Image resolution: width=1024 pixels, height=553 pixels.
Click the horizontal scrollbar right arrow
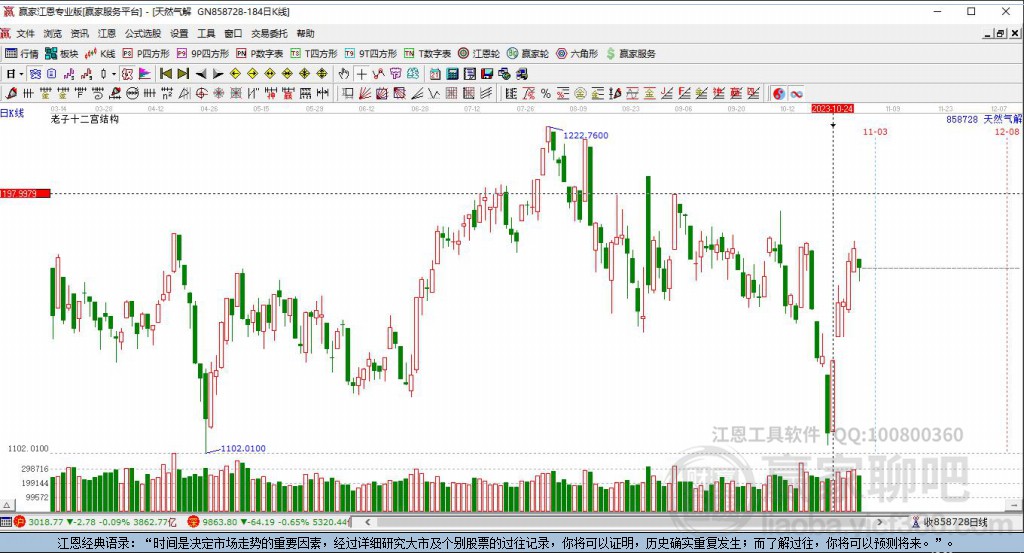pos(880,522)
